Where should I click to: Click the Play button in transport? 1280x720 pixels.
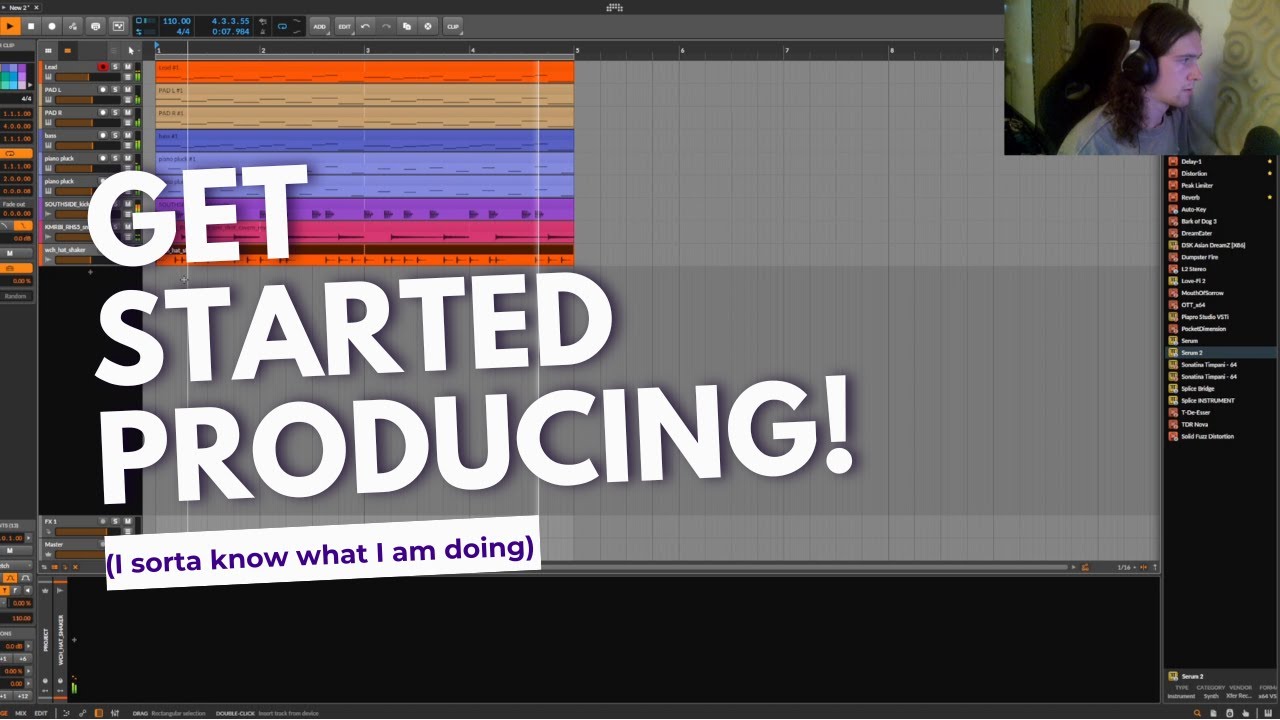click(x=10, y=25)
